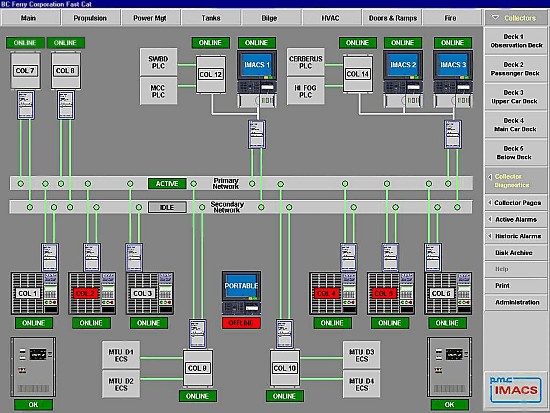Click the IMACS 3 workstation icon
The width and height of the screenshot is (550, 413).
click(x=453, y=78)
